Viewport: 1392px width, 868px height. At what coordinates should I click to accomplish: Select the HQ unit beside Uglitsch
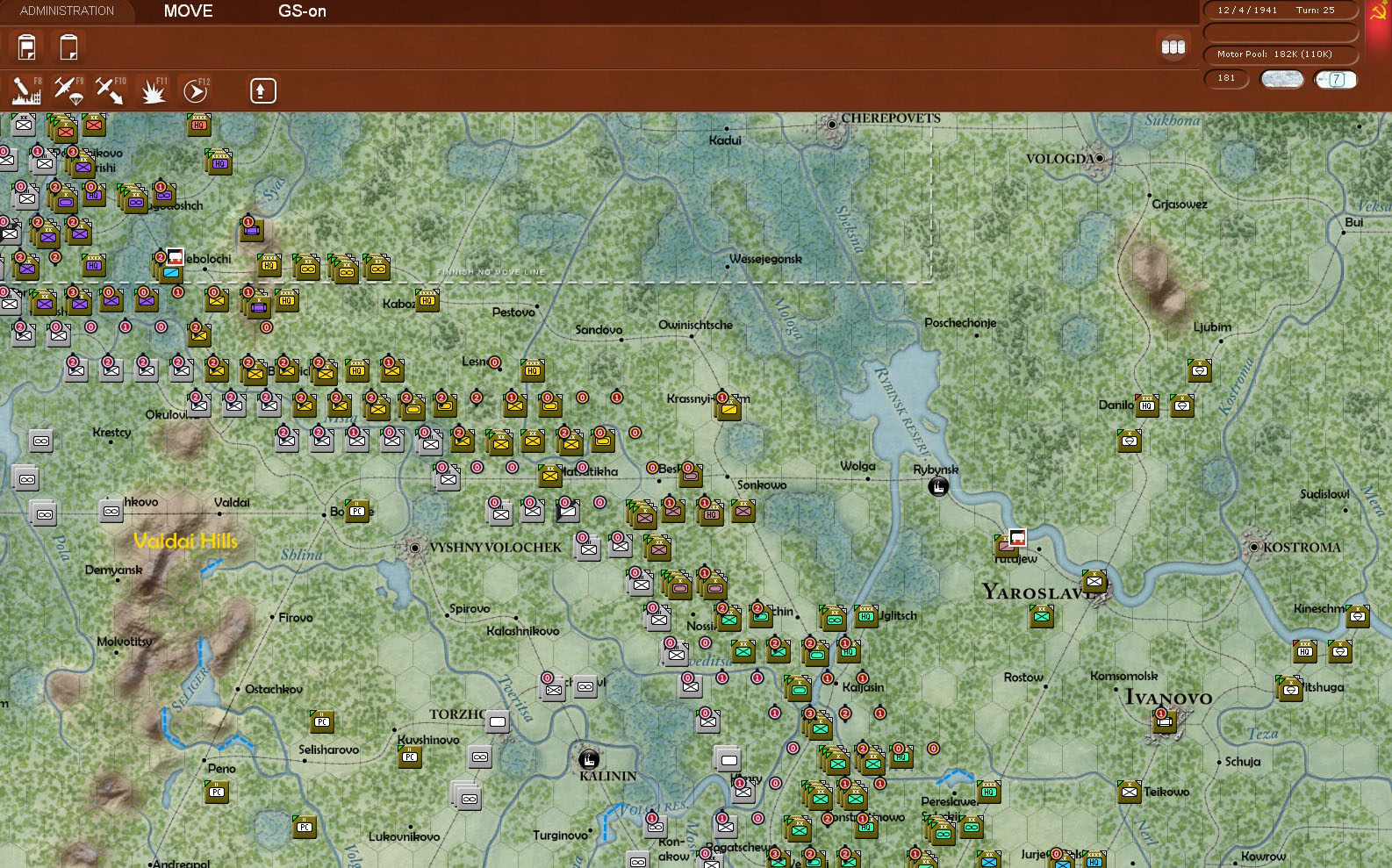866,616
